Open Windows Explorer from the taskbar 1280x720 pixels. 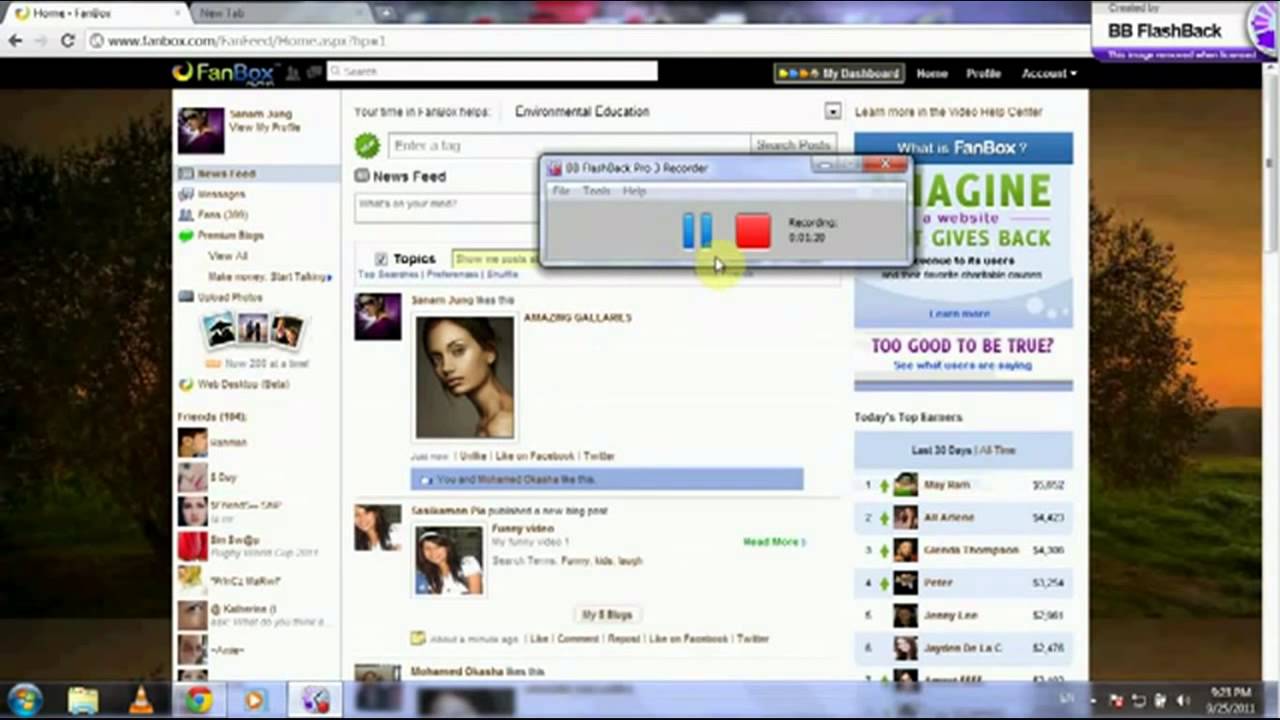(84, 700)
